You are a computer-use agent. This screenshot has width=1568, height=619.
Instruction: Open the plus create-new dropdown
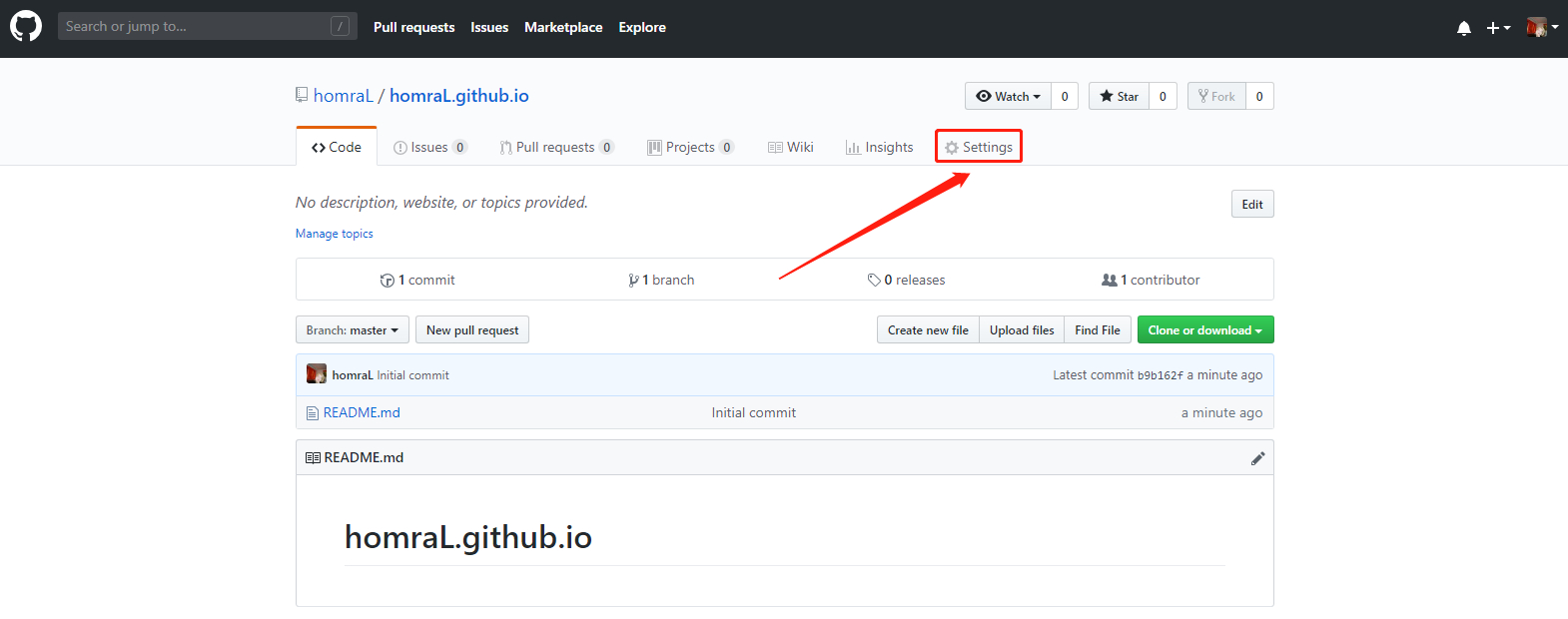1497,28
